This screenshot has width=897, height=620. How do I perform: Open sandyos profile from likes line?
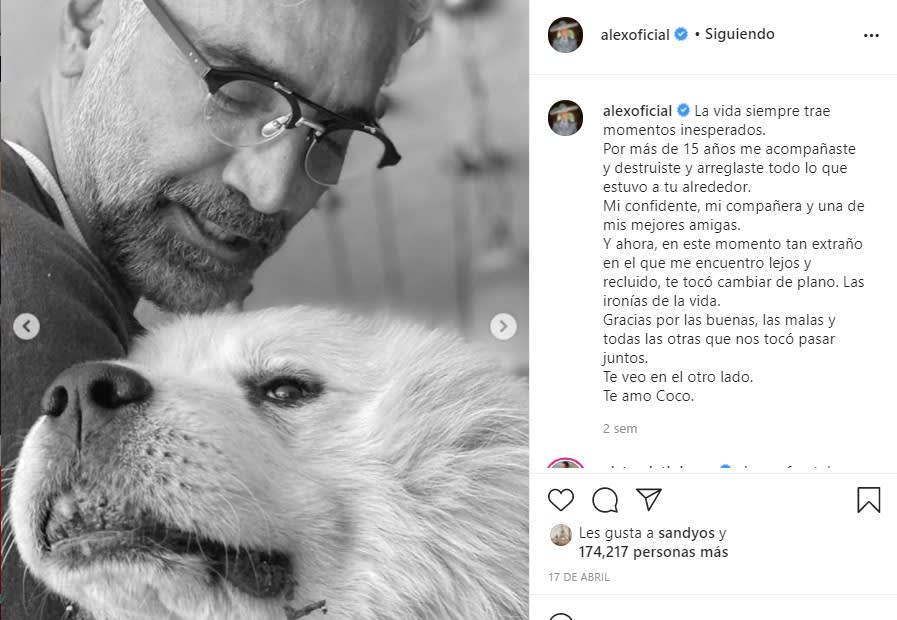click(686, 533)
